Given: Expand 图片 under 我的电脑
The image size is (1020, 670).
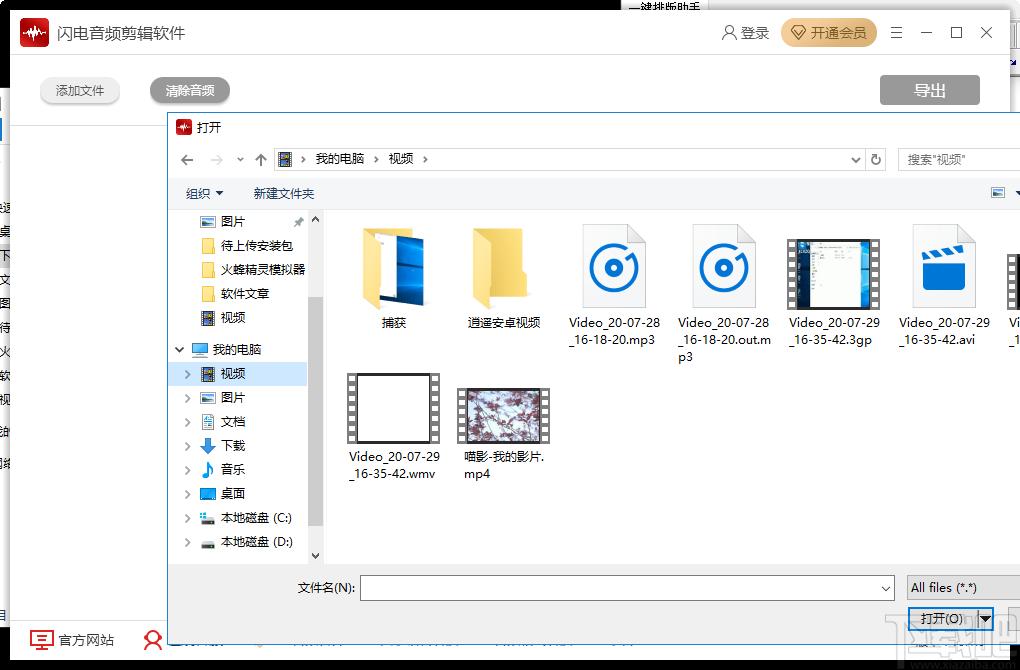Looking at the screenshot, I should [x=187, y=398].
